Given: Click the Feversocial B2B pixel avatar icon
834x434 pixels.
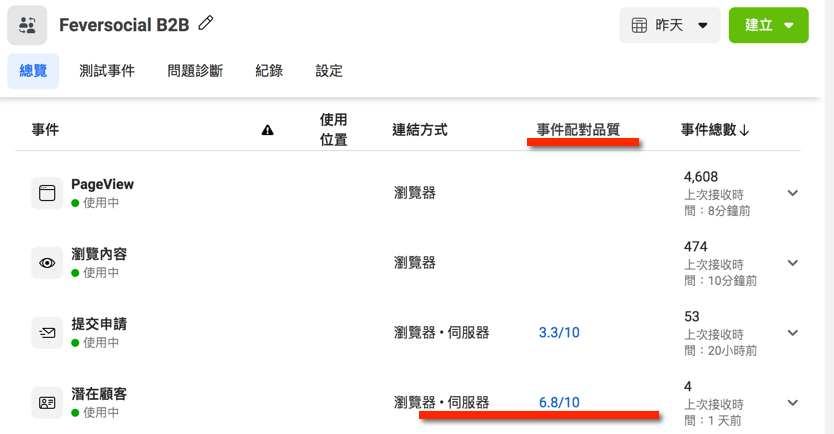Looking at the screenshot, I should [x=27, y=25].
